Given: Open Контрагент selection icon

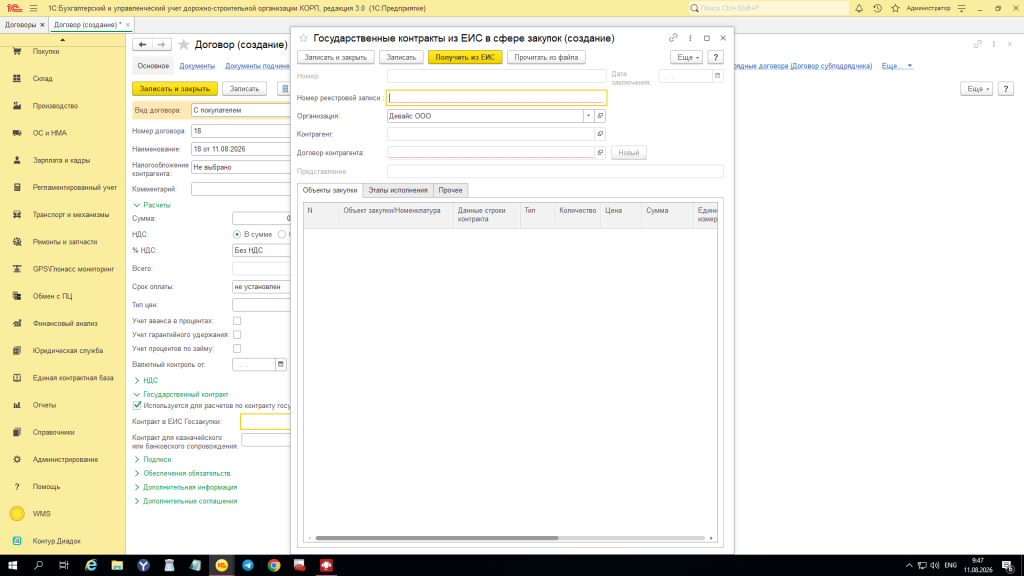Looking at the screenshot, I should 600,134.
